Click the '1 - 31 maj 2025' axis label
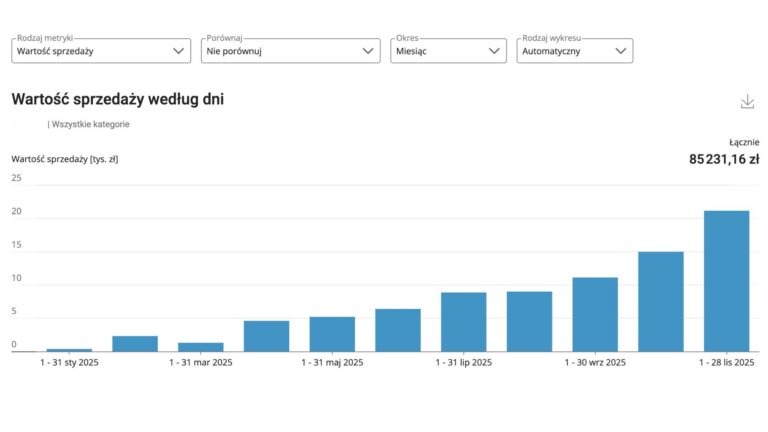The width and height of the screenshot is (768, 432). pyautogui.click(x=332, y=363)
